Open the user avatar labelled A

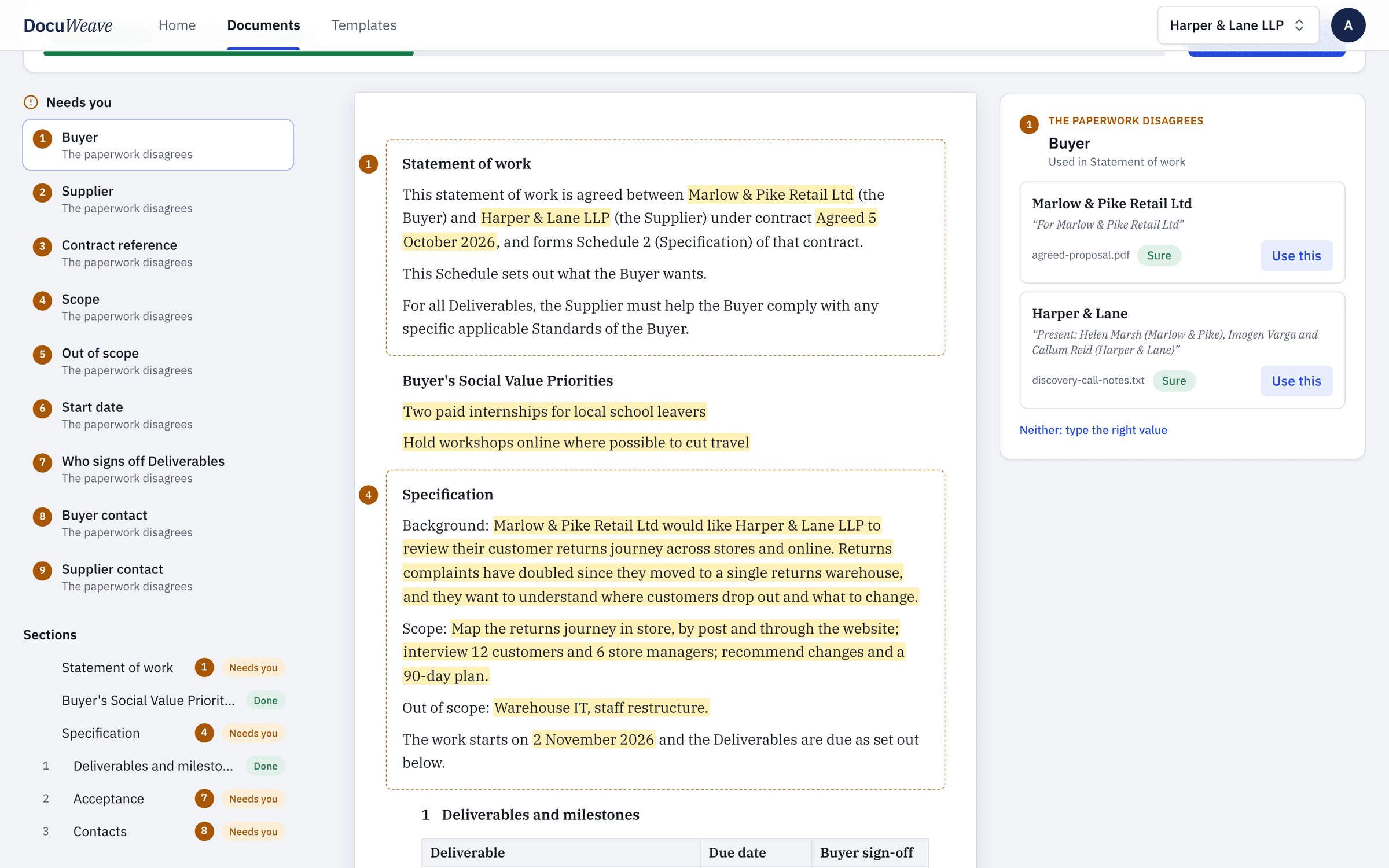1348,25
